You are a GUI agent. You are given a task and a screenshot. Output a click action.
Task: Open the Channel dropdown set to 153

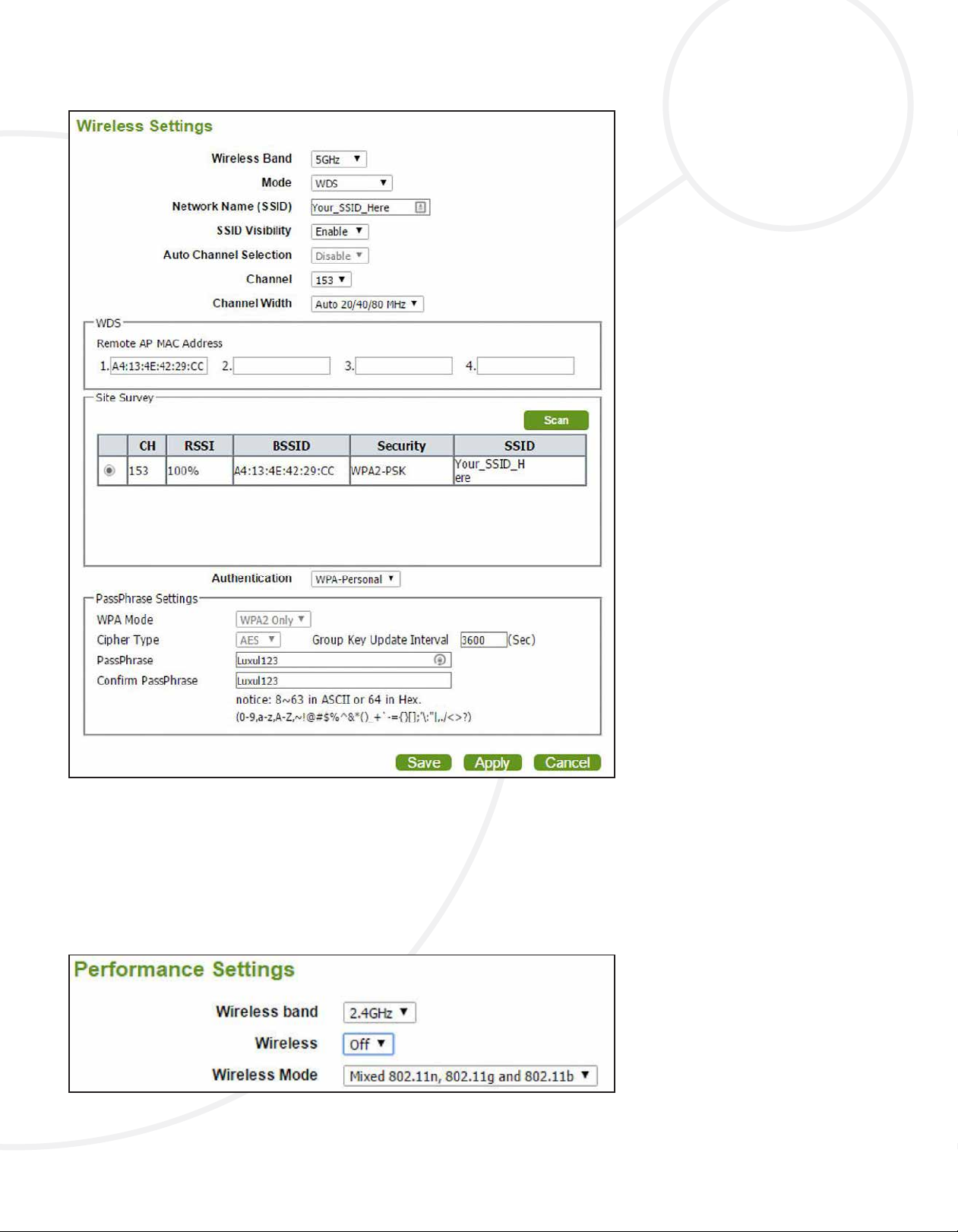click(331, 280)
